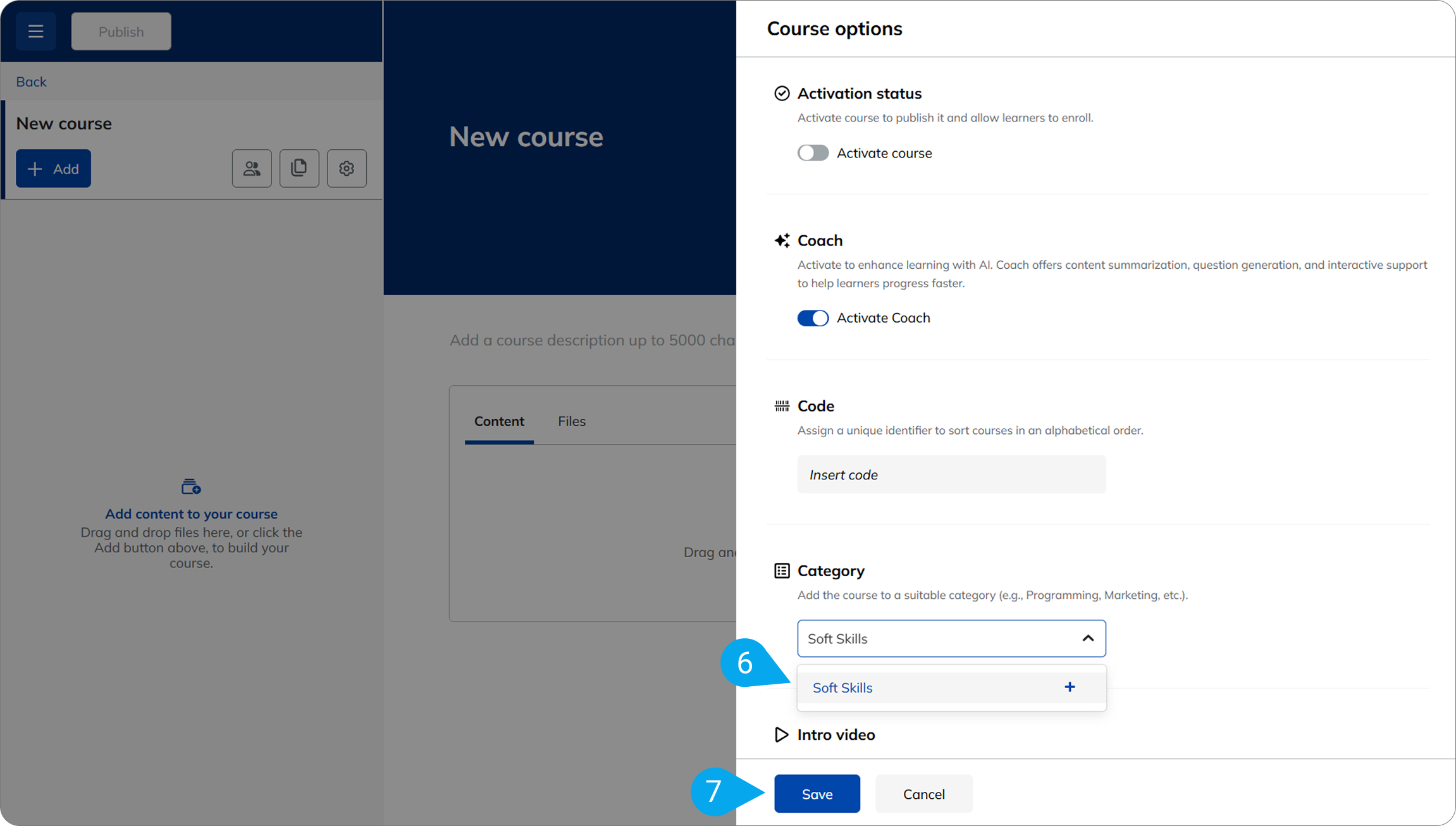Screen dimensions: 1456x826
Task: Enable the Activate course toggle
Action: [x=813, y=153]
